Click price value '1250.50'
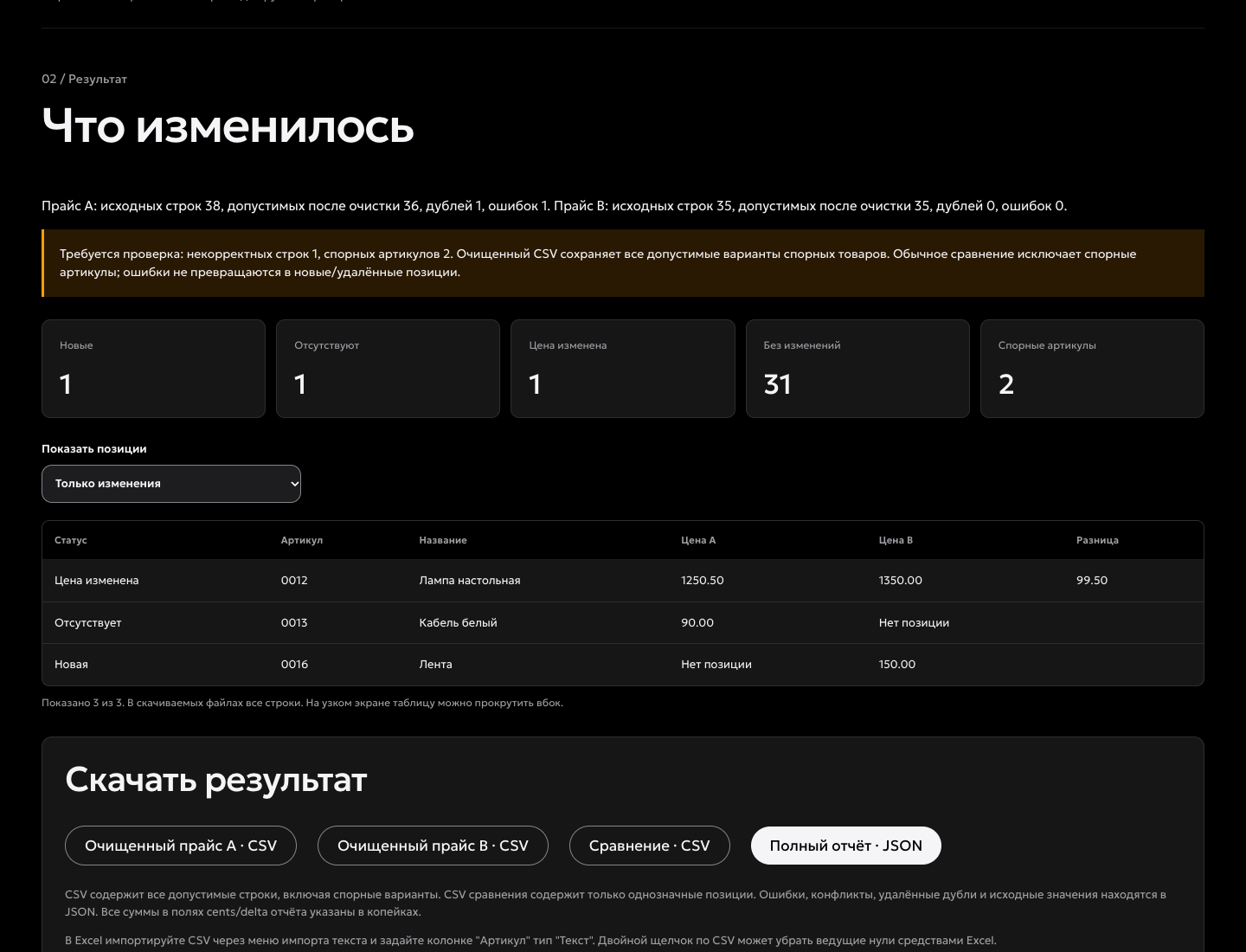Screen dimensions: 1246x952 pyautogui.click(x=703, y=581)
